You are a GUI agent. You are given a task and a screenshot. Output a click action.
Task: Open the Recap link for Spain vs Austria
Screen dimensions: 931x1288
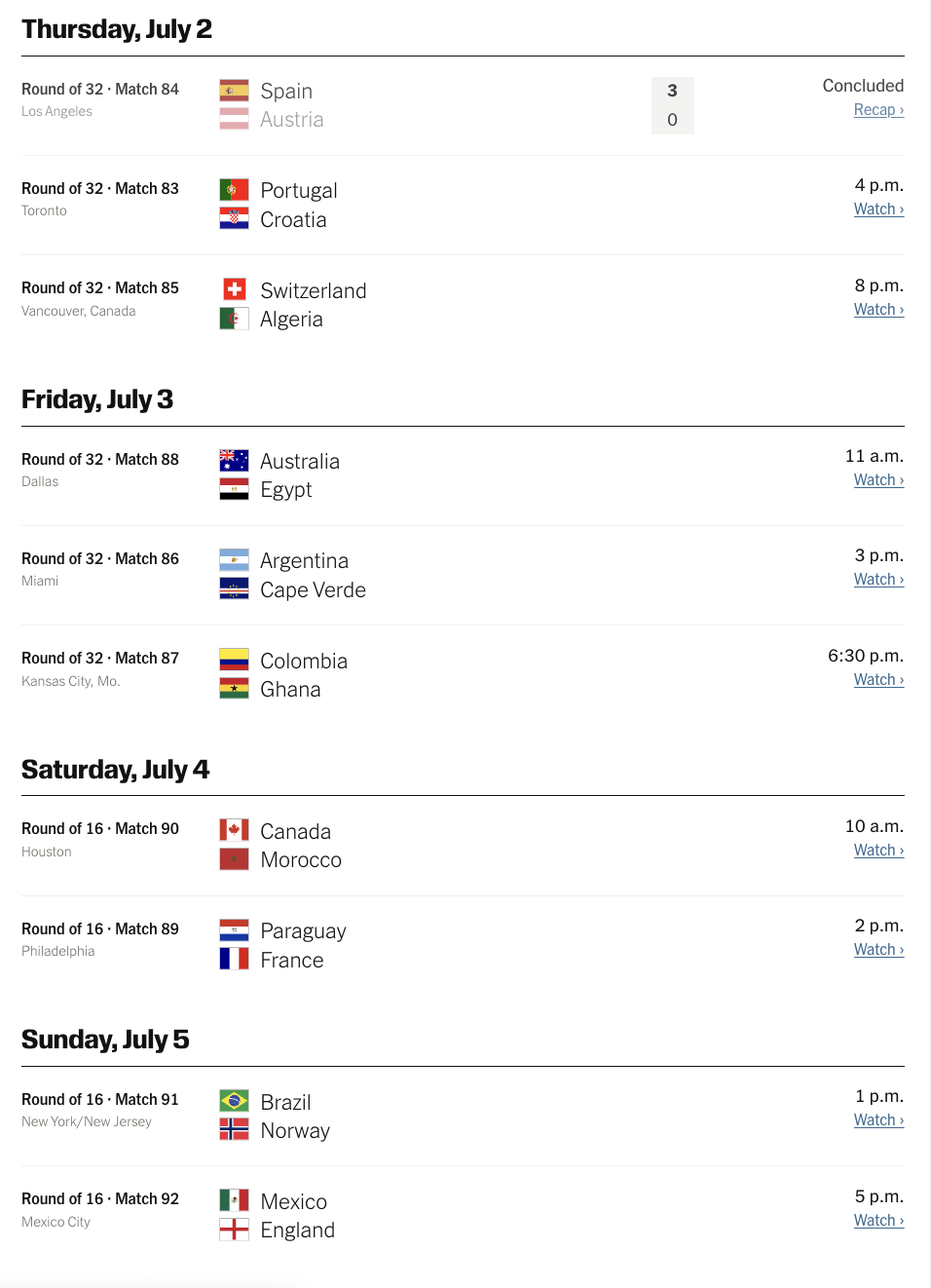click(878, 110)
